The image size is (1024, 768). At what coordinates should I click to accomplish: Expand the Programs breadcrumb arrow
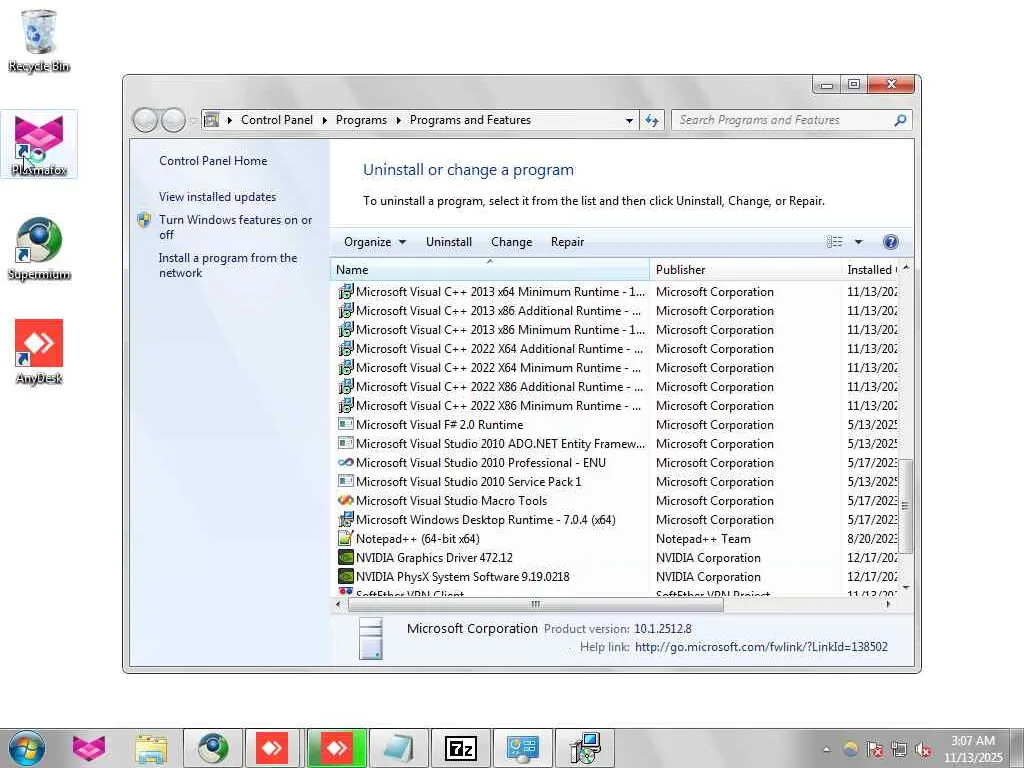point(398,120)
